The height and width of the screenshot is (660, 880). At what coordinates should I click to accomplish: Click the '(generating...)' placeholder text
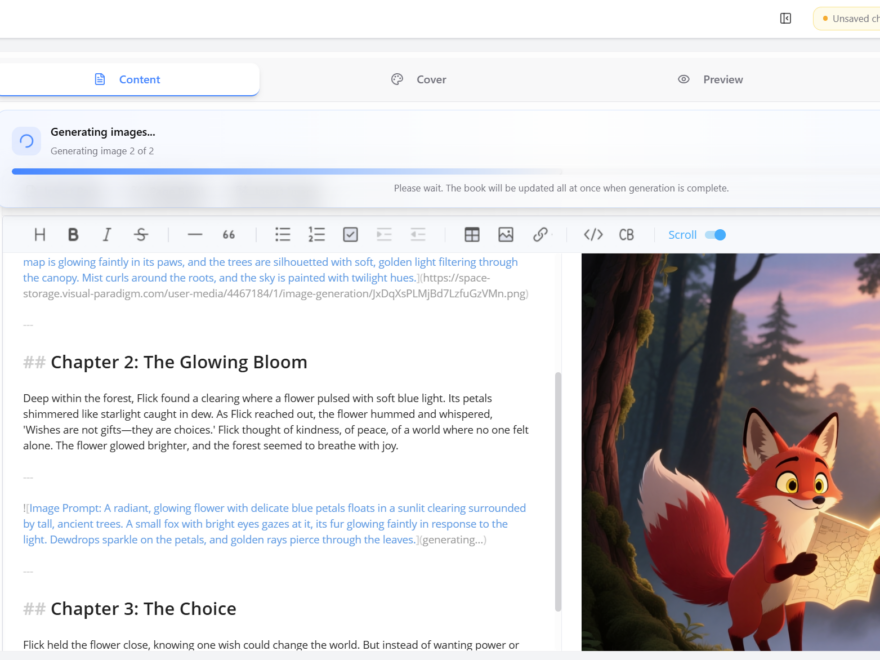click(x=453, y=540)
